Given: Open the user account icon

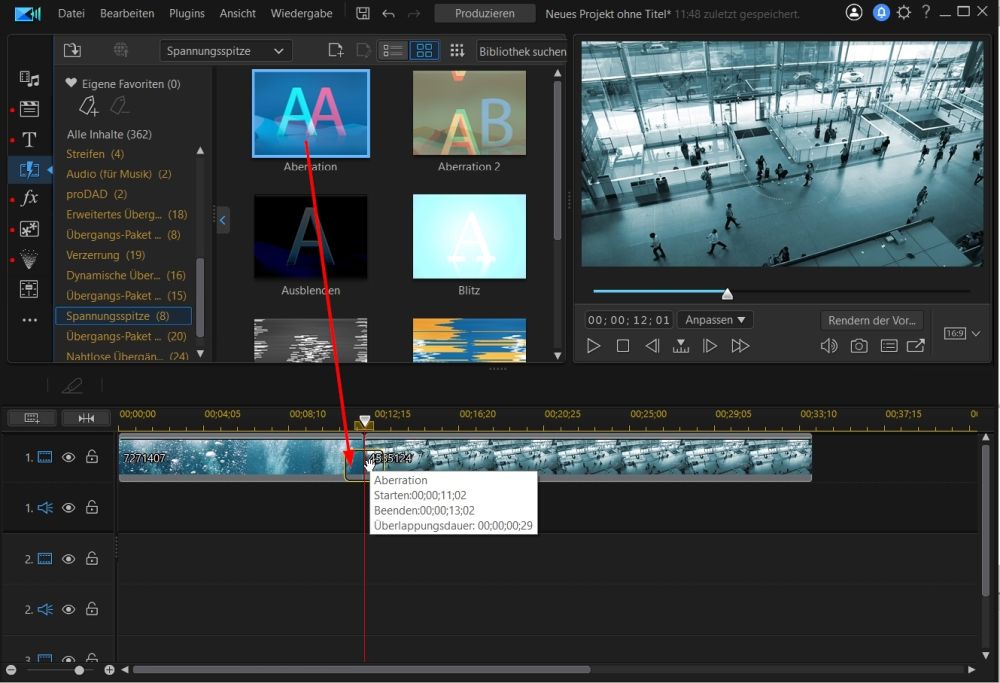Looking at the screenshot, I should [x=853, y=12].
